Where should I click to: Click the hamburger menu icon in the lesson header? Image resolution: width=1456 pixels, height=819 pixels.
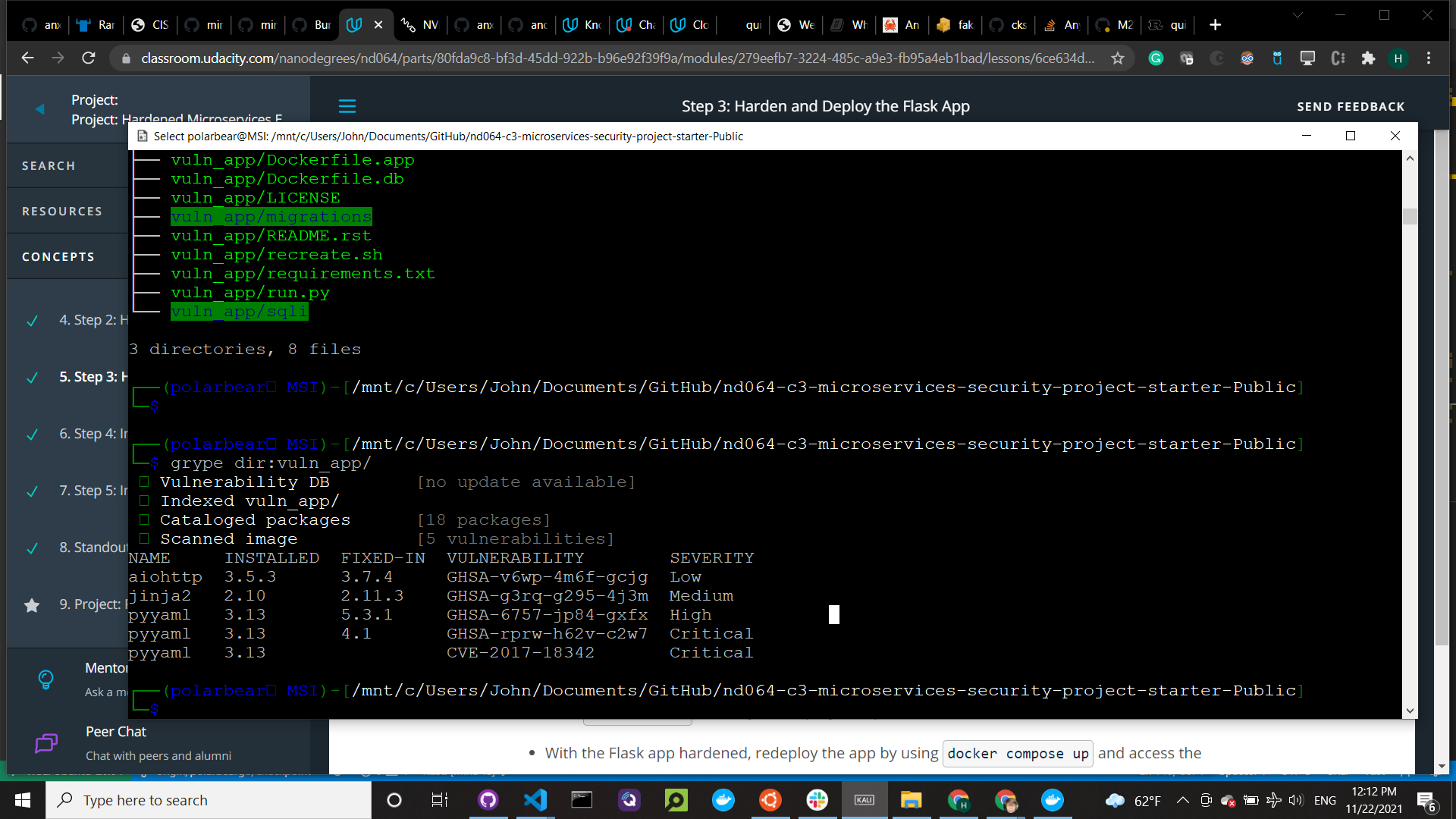pos(347,106)
